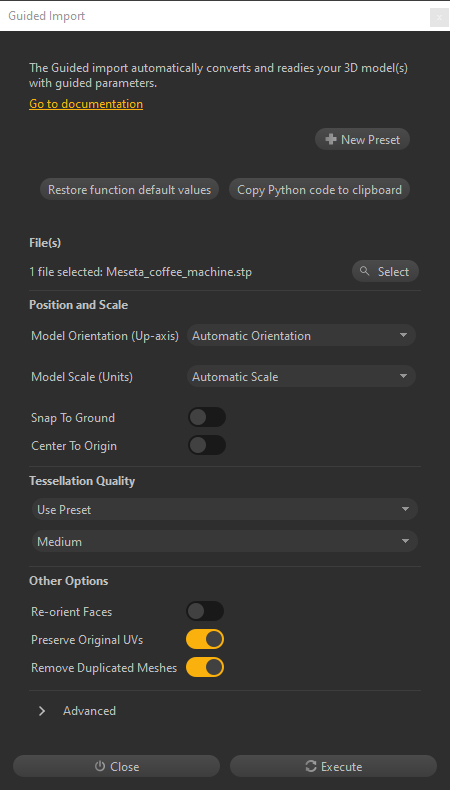Screen dimensions: 450x790
Task: Click the chevron icon beside Advanced
Action: (42, 711)
